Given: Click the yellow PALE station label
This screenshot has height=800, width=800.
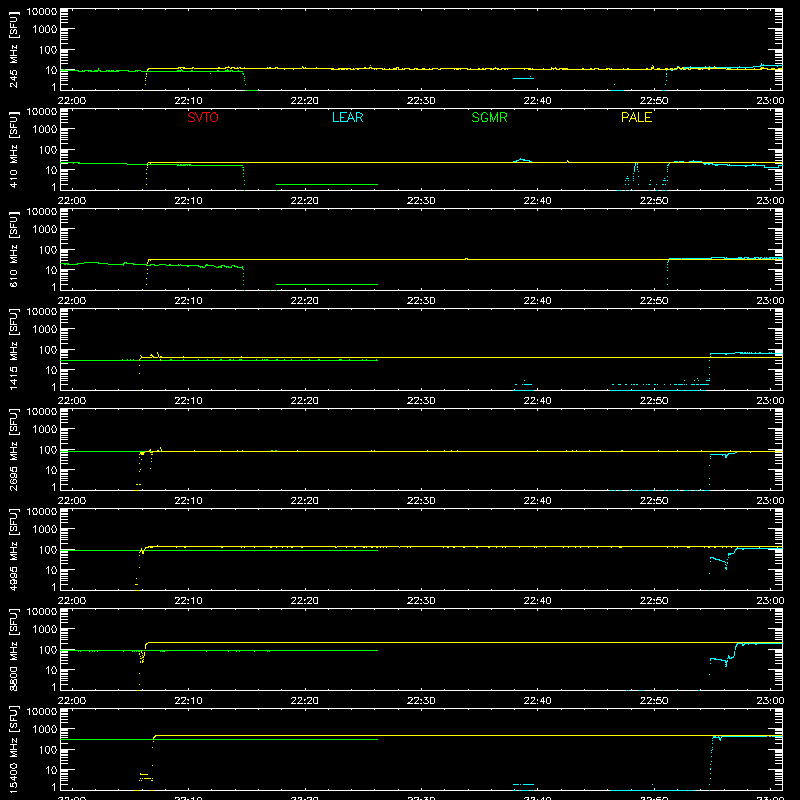Looking at the screenshot, I should point(636,117).
